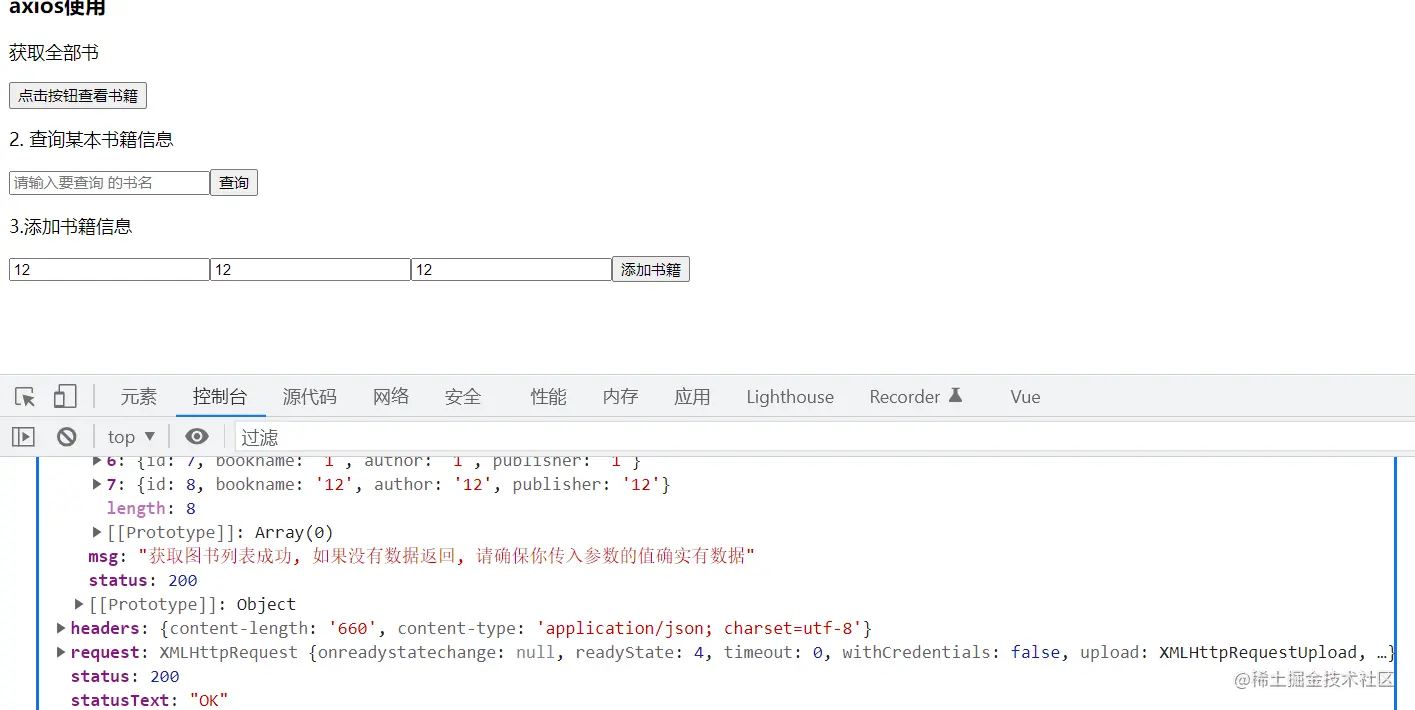The width and height of the screenshot is (1415, 710).
Task: Expand the request XMLHttpRequest row
Action: coord(61,652)
